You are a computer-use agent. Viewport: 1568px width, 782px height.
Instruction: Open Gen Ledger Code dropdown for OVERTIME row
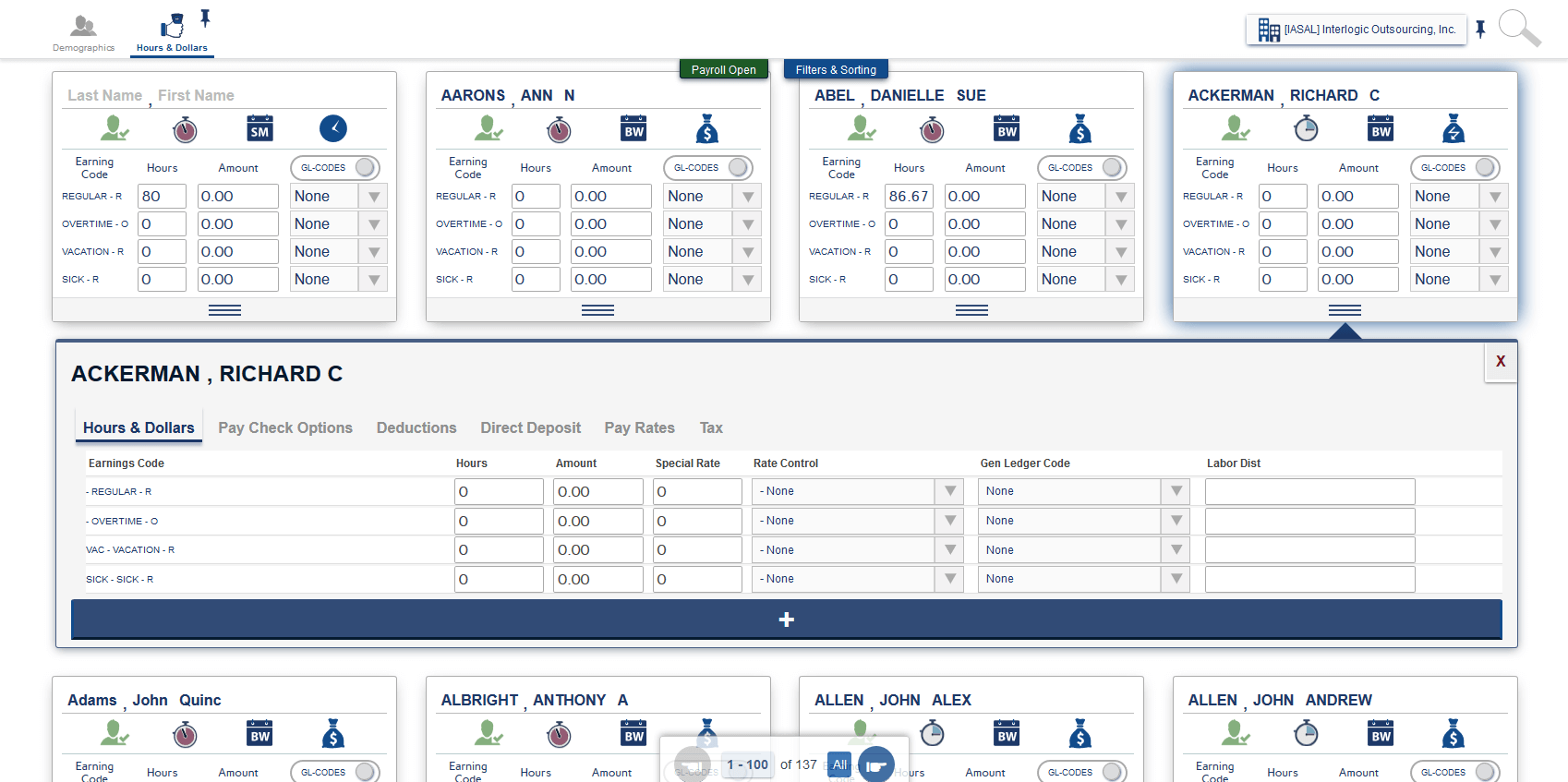coord(1084,521)
